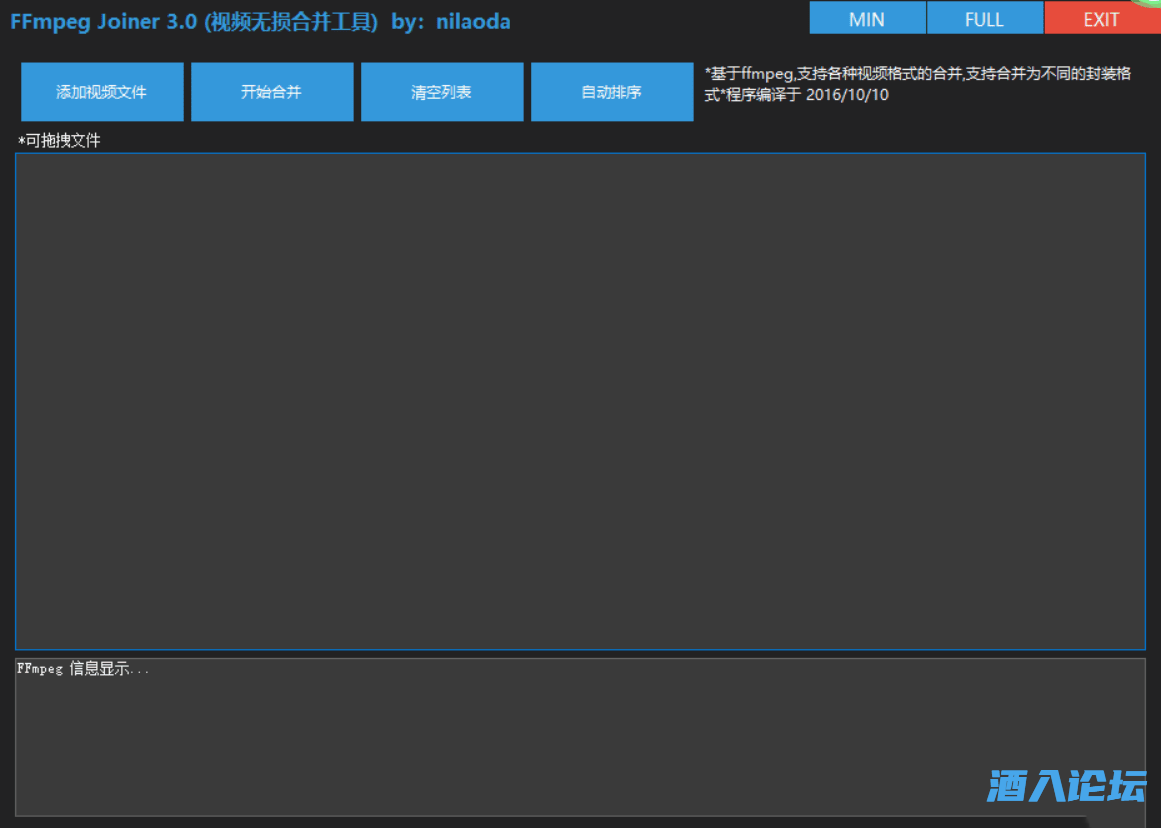Image resolution: width=1161 pixels, height=828 pixels.
Task: Start merging with the 开始合并 button
Action: tap(272, 92)
